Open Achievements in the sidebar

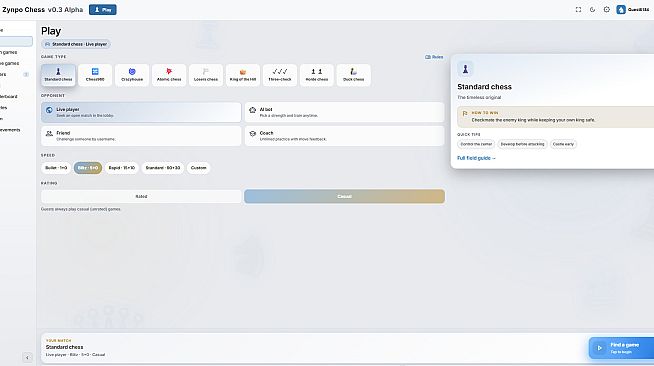pyautogui.click(x=10, y=130)
